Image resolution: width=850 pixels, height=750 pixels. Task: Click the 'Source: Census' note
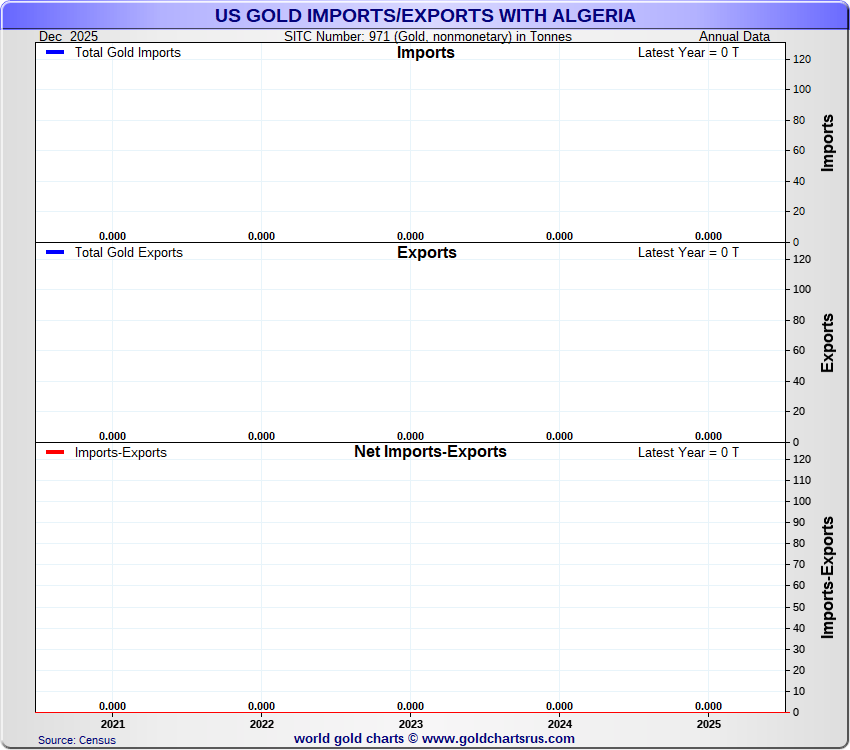(76, 740)
